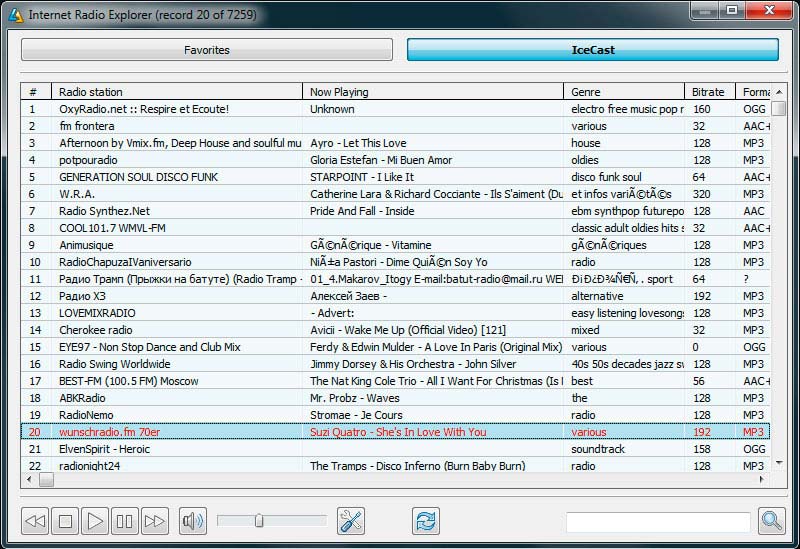Sort by the # column header
Viewport: 800px width, 549px height.
(36, 92)
